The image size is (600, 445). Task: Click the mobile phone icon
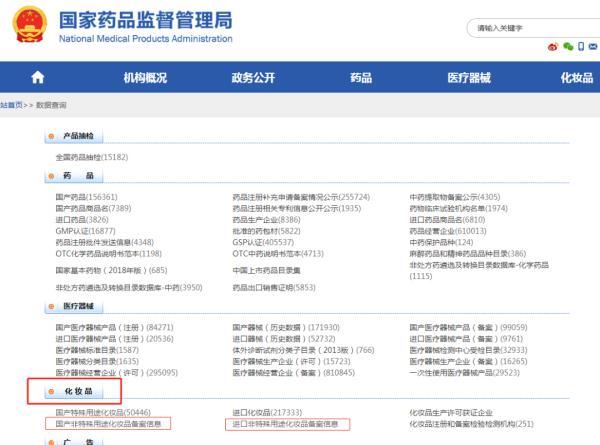click(581, 47)
